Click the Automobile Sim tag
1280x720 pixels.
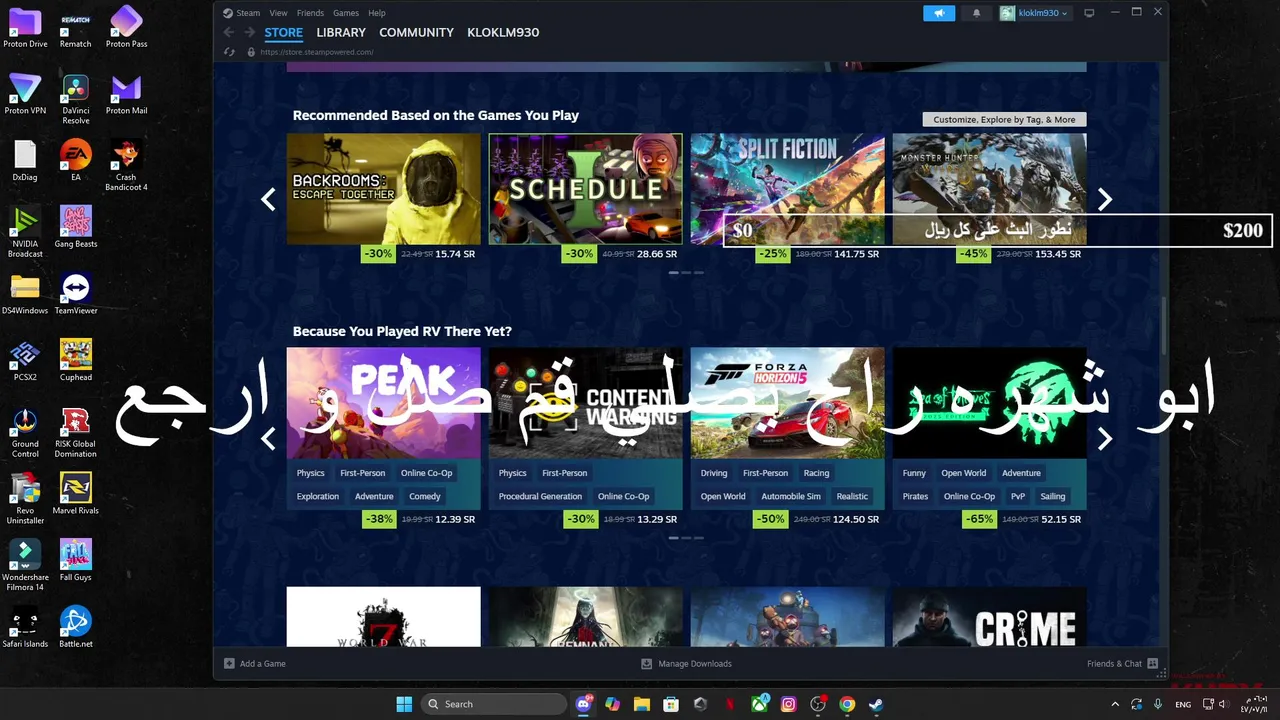[x=791, y=496]
